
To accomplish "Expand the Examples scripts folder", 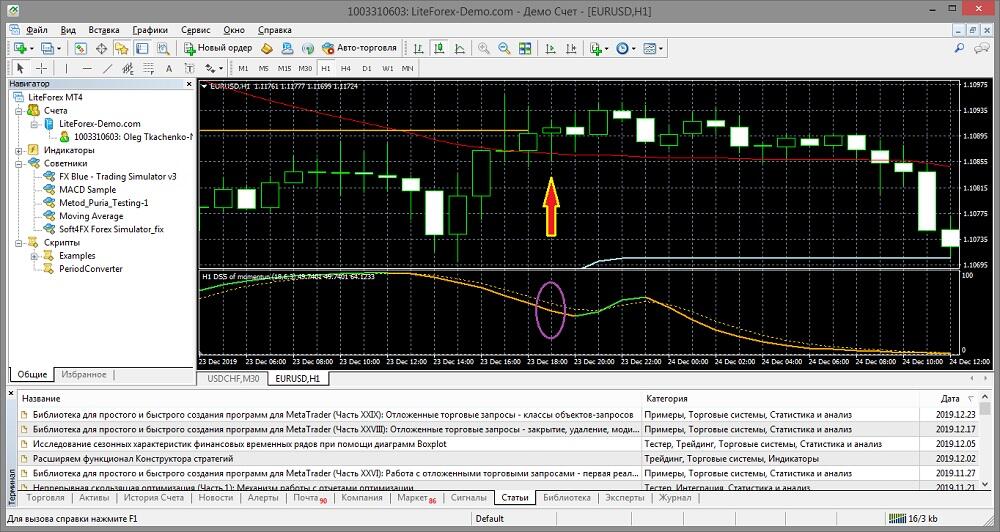I will [34, 256].
